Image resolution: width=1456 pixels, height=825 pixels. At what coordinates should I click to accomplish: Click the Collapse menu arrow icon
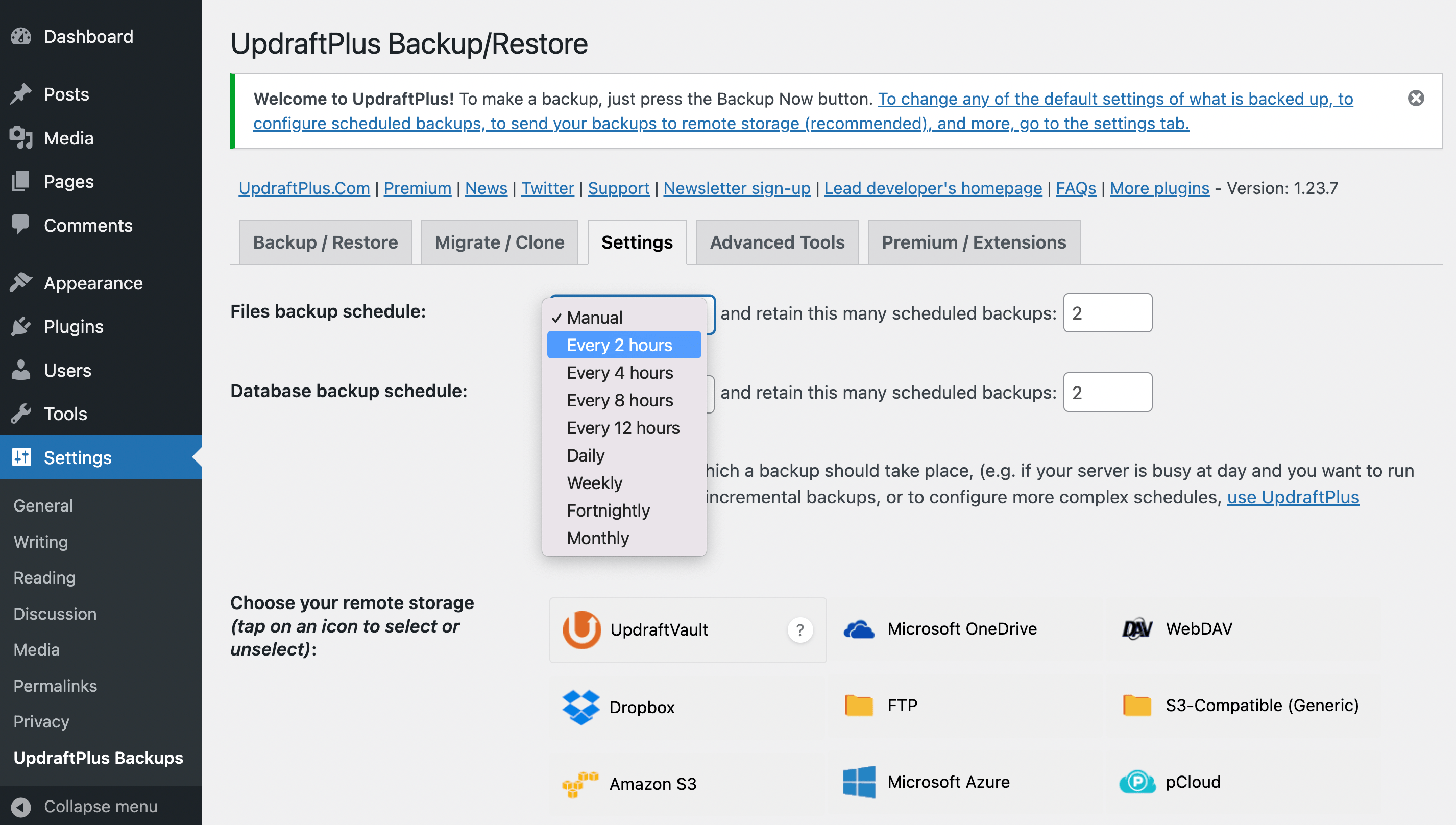[x=22, y=806]
